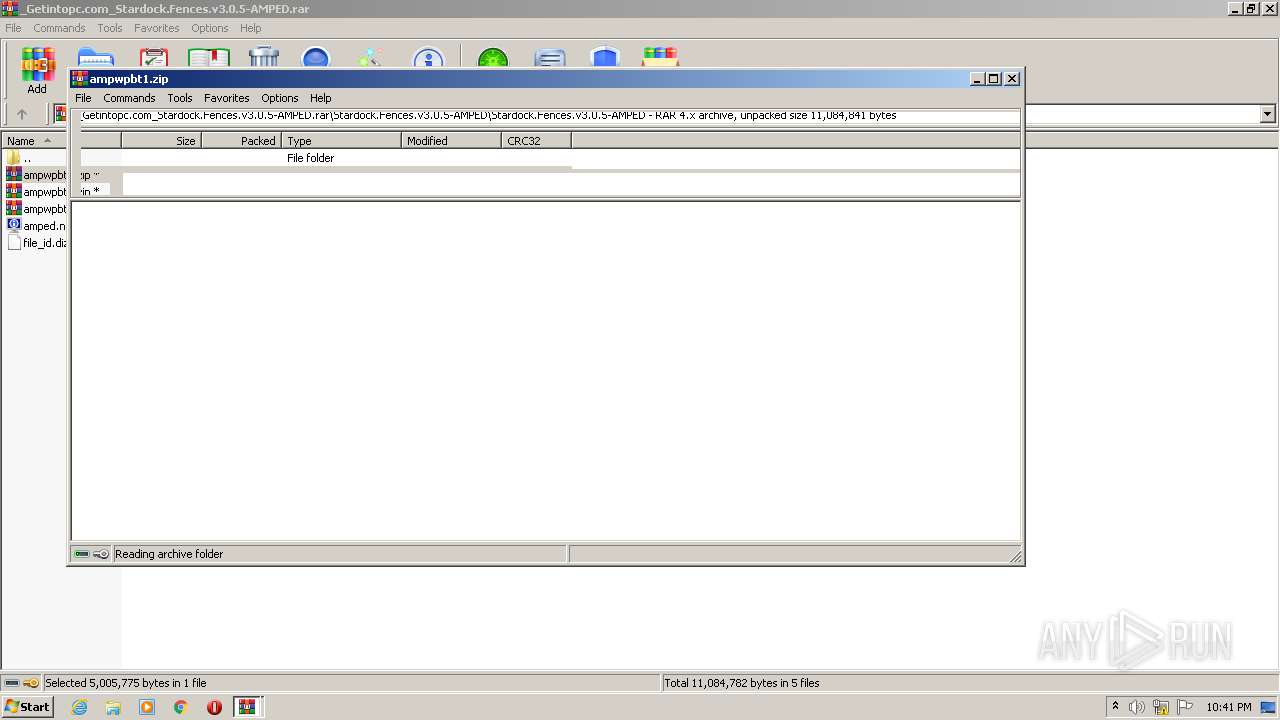Viewport: 1280px width, 720px height.
Task: Click the 10:41 PM taskbar clock
Action: (x=1229, y=707)
